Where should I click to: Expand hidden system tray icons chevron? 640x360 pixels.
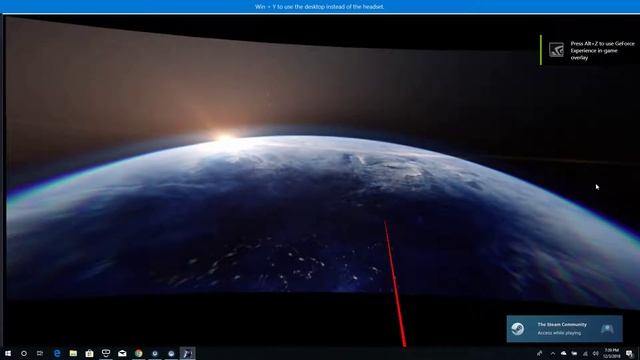tap(553, 353)
